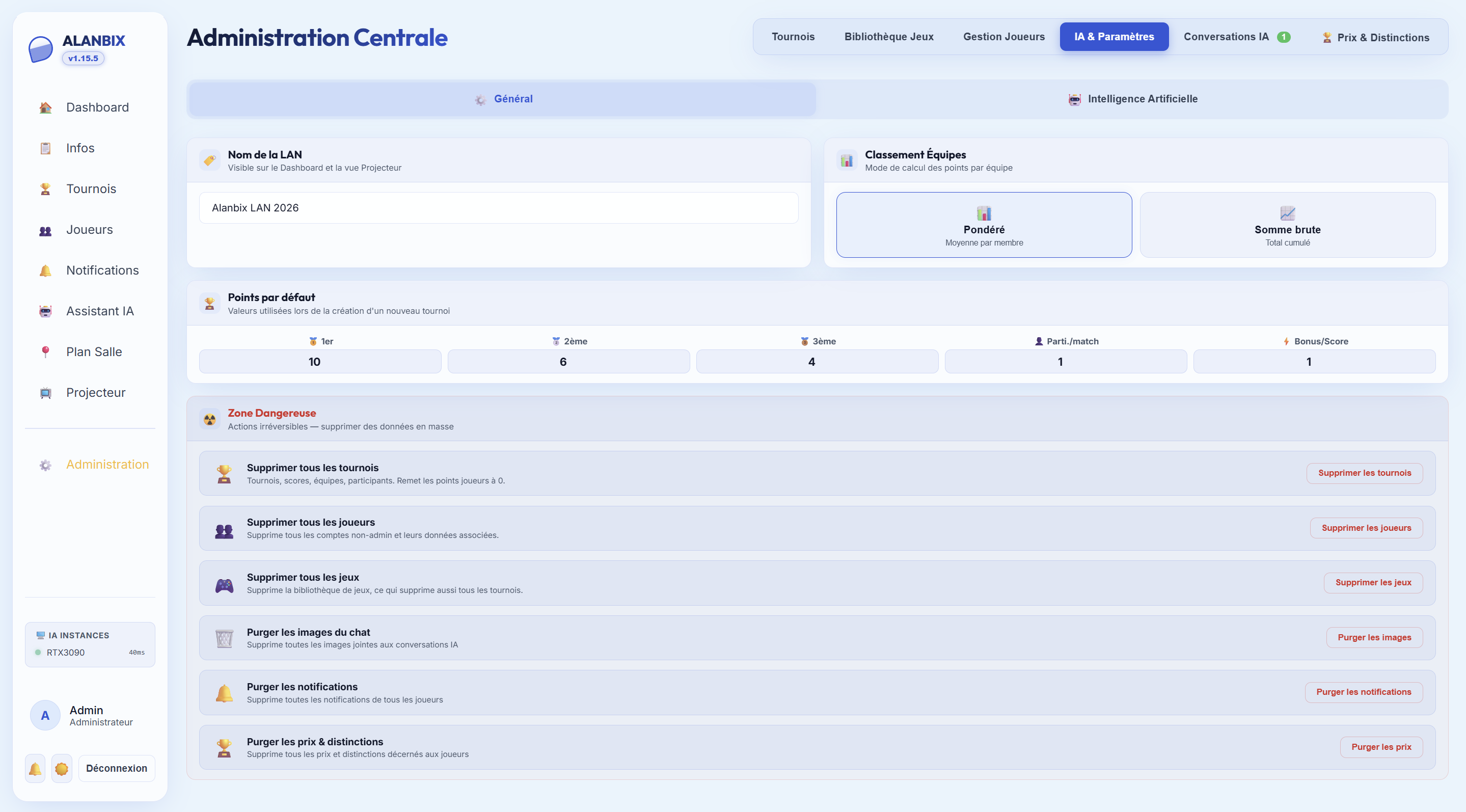Click Supprimer les jeux button
The height and width of the screenshot is (812, 1466).
[x=1373, y=583]
